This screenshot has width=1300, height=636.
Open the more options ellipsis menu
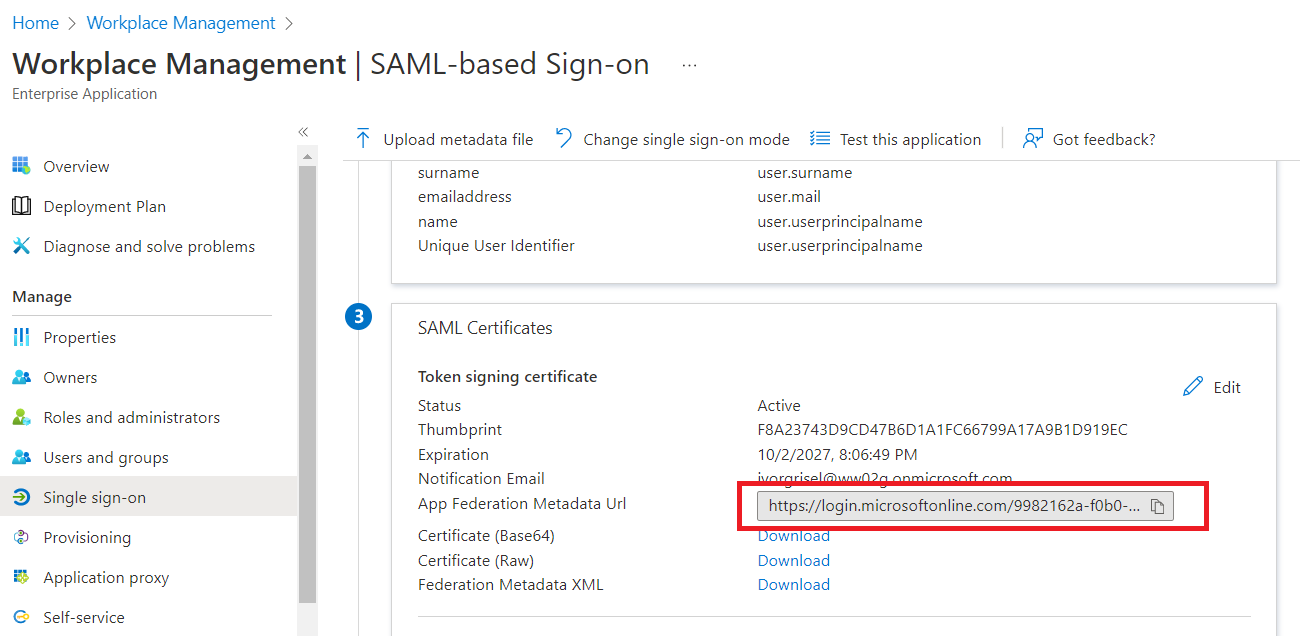(689, 65)
